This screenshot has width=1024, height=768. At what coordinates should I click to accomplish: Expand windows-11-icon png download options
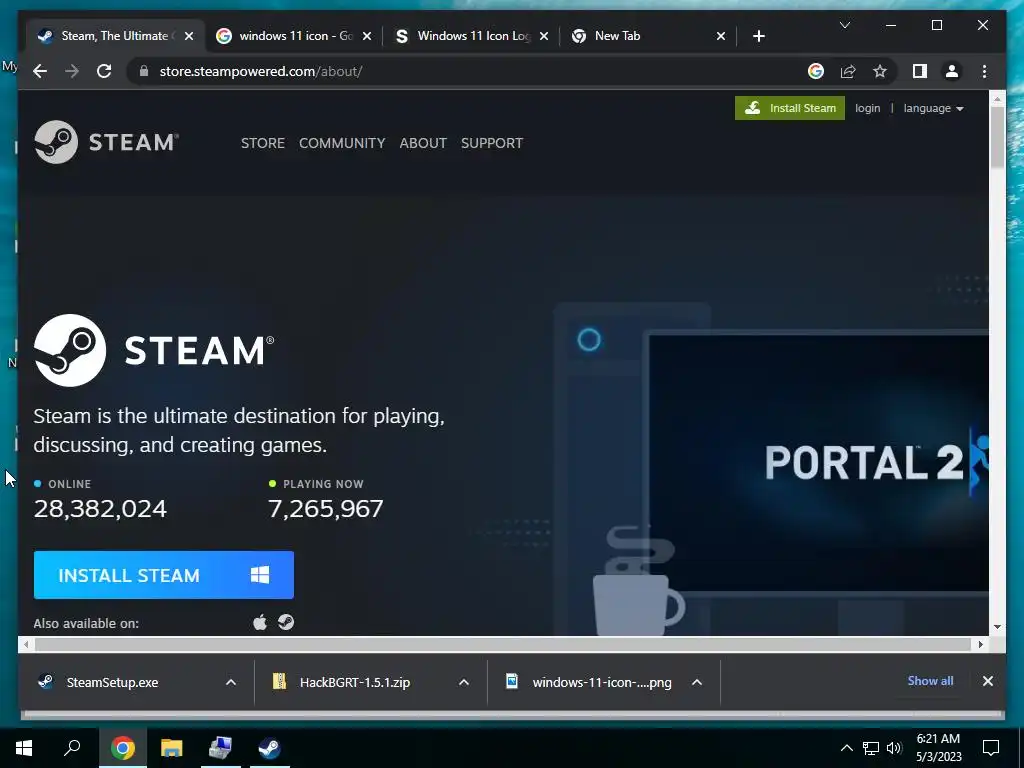[x=697, y=682]
